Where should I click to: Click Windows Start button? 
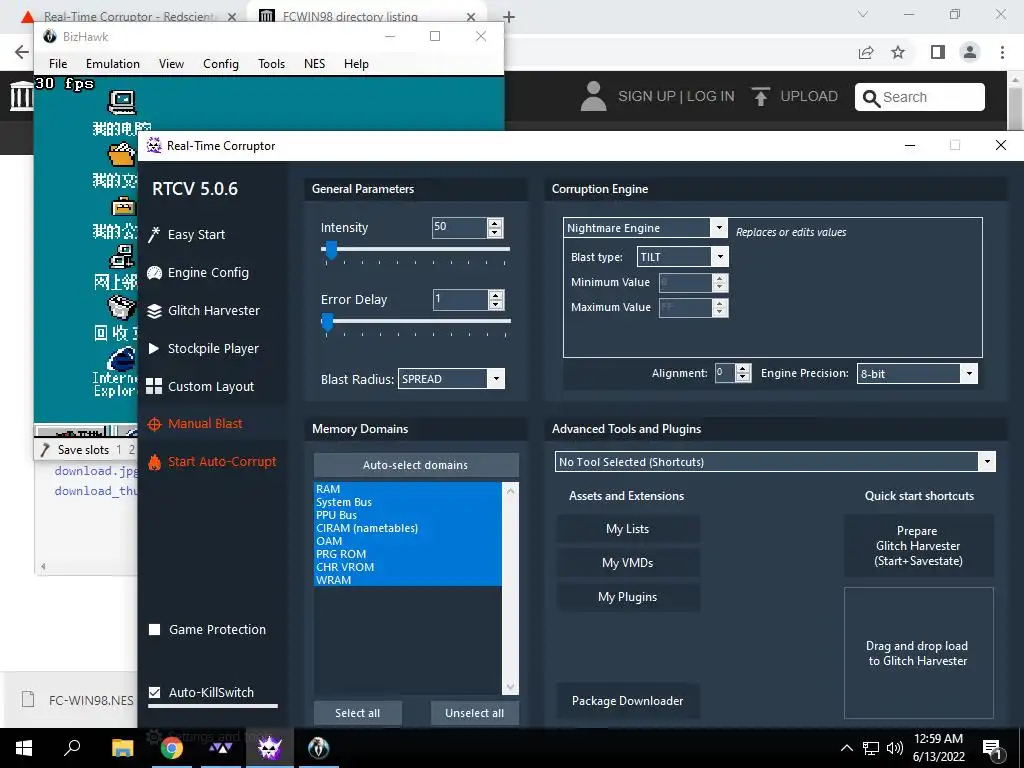(24, 748)
